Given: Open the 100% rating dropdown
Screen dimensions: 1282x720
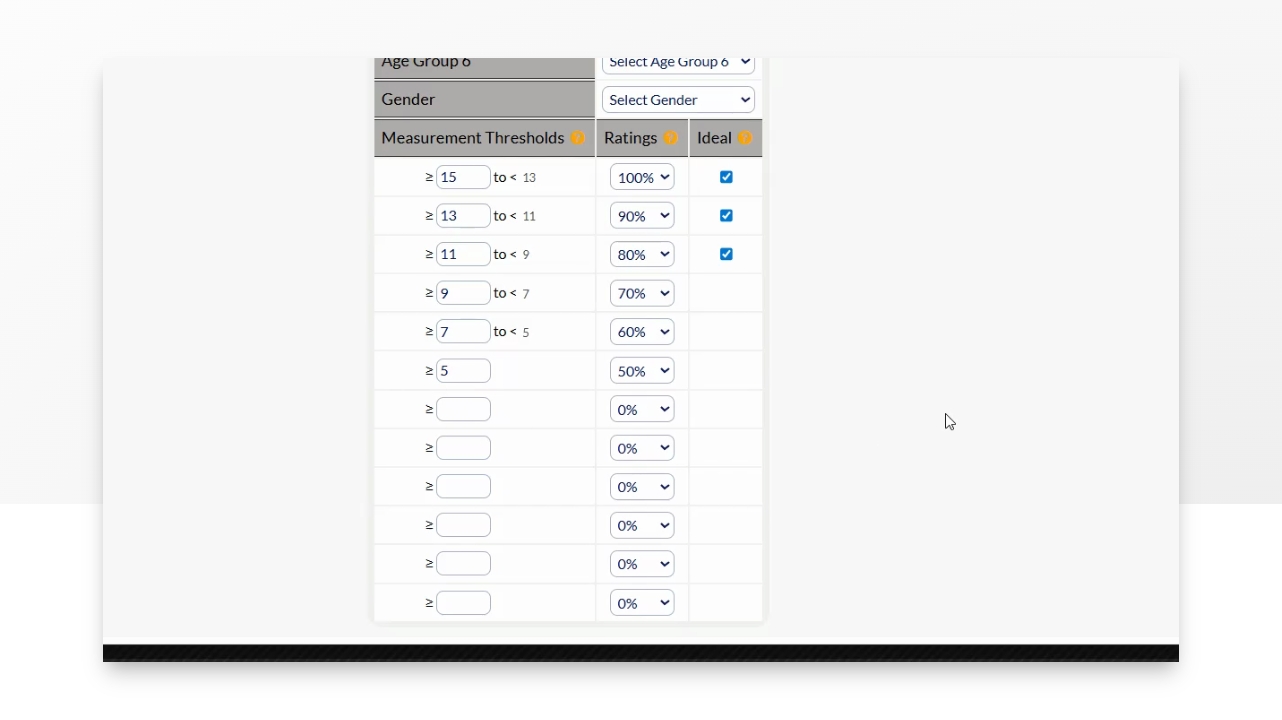Looking at the screenshot, I should (x=642, y=177).
